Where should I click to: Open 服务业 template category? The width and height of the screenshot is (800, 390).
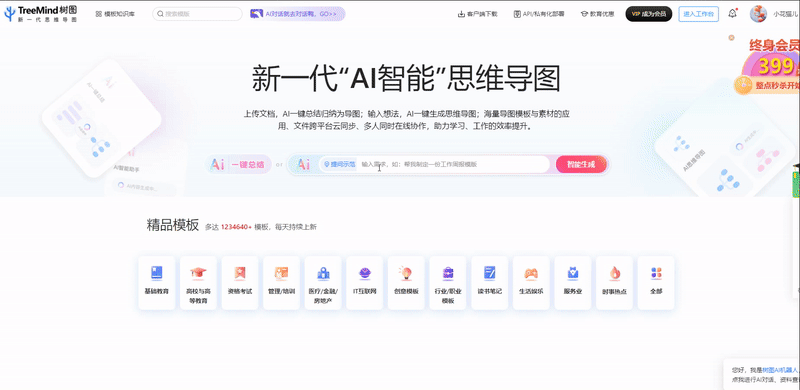pos(572,282)
